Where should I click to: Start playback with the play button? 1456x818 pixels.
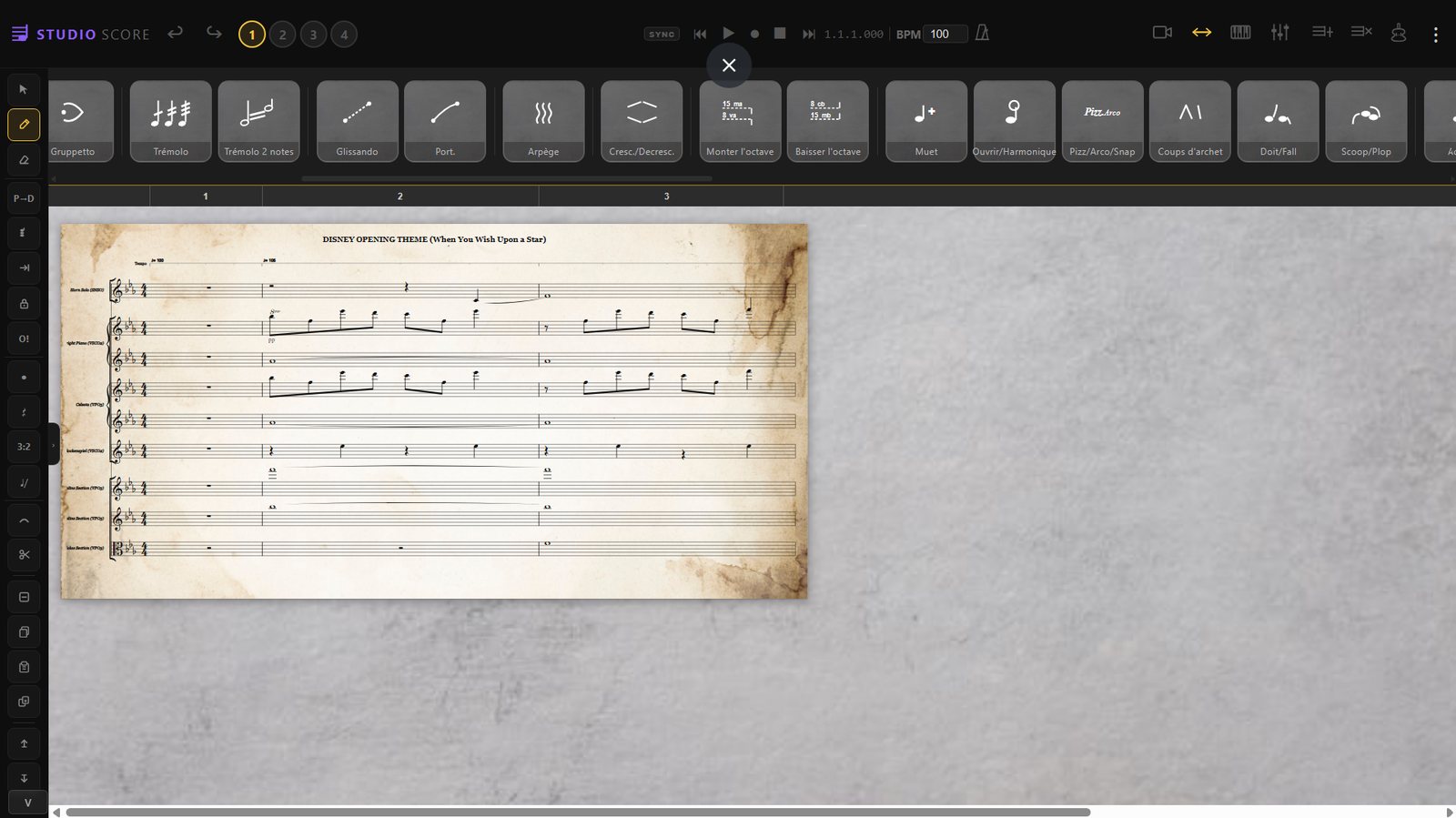(x=728, y=33)
